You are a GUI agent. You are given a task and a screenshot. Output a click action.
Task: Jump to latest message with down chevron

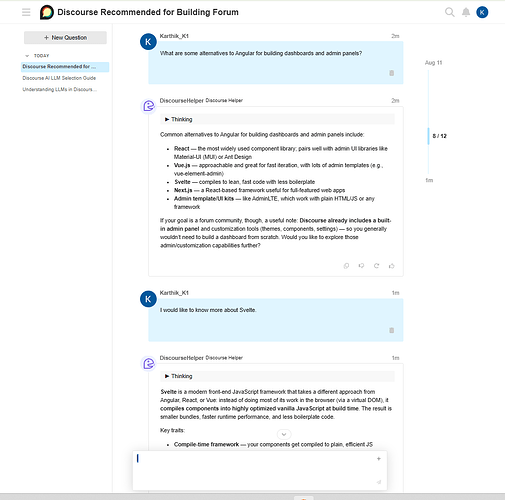point(284,434)
